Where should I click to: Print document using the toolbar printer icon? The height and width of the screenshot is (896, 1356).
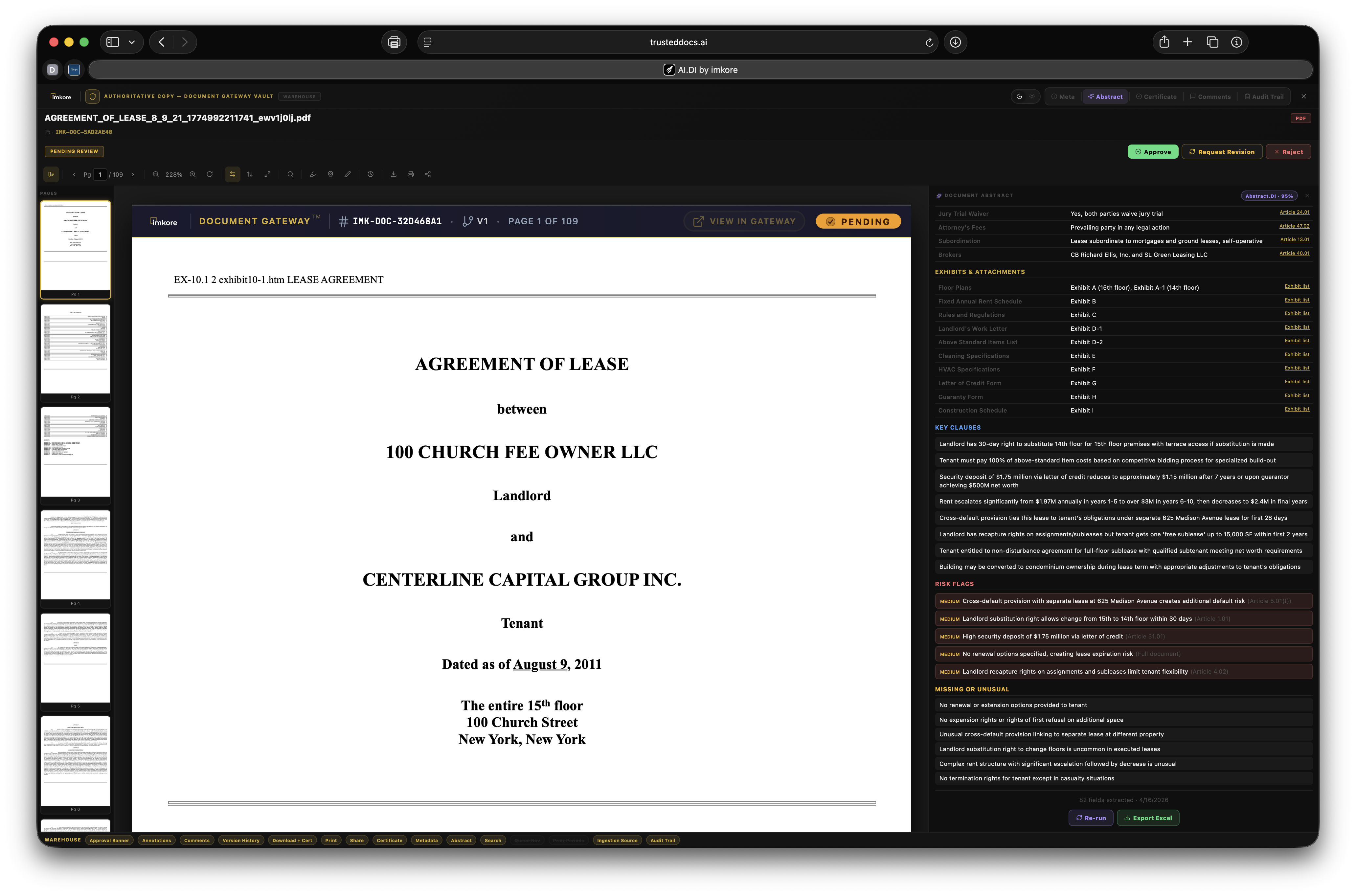coord(410,174)
